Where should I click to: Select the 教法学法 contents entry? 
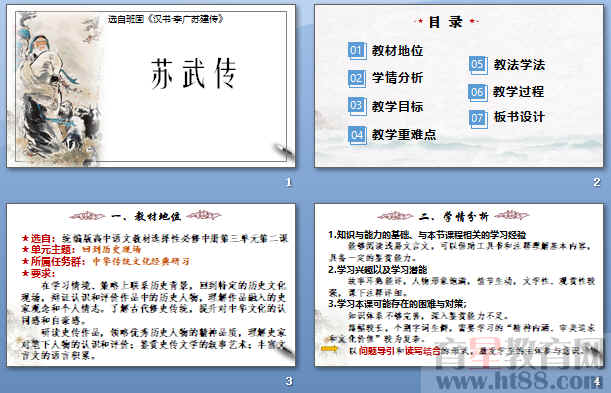519,65
